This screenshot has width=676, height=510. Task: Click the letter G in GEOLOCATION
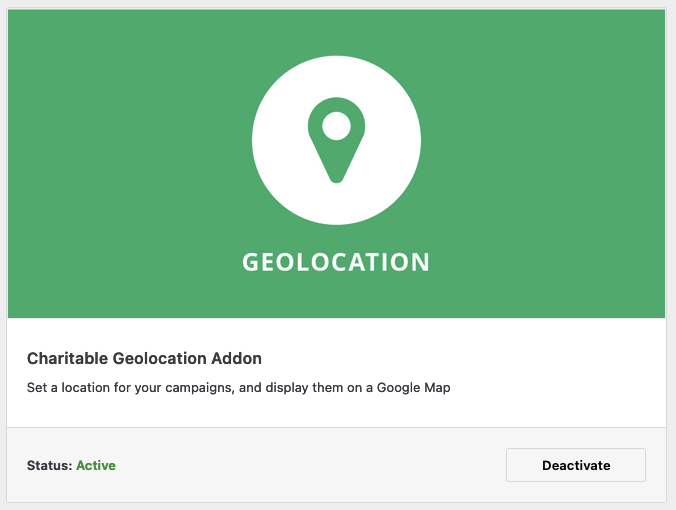[x=250, y=262]
